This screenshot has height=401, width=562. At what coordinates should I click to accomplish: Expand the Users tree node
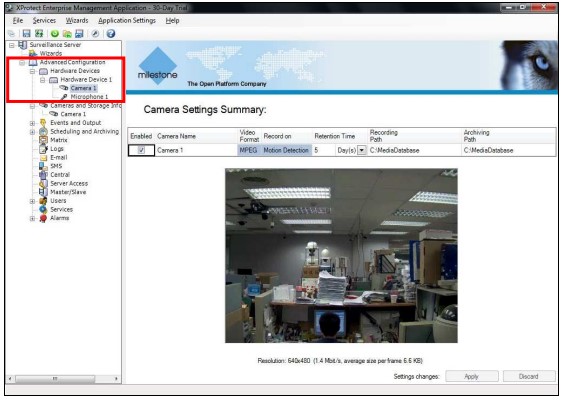point(33,201)
